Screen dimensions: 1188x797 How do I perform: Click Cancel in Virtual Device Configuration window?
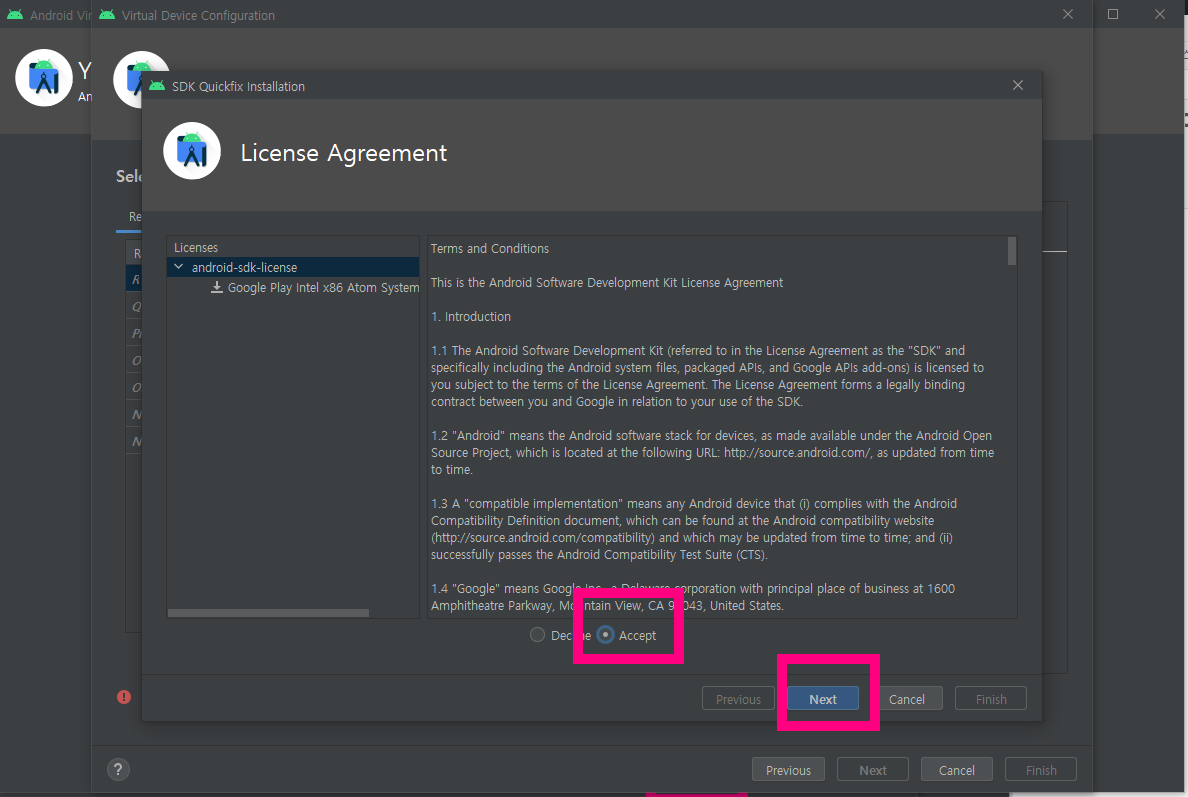pyautogui.click(x=956, y=770)
